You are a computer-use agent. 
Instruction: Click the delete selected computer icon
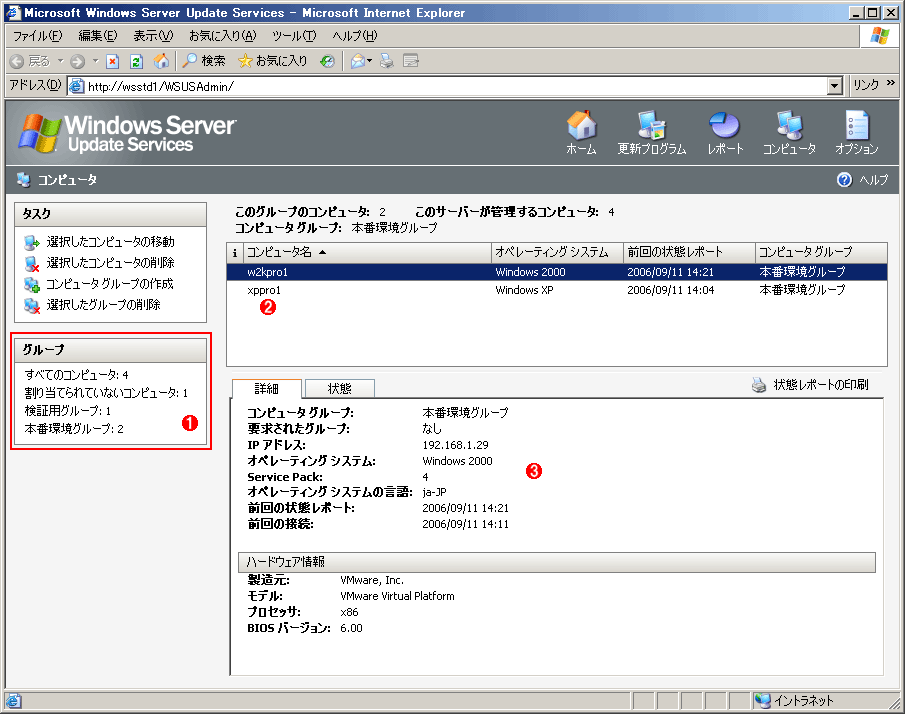tap(32, 264)
